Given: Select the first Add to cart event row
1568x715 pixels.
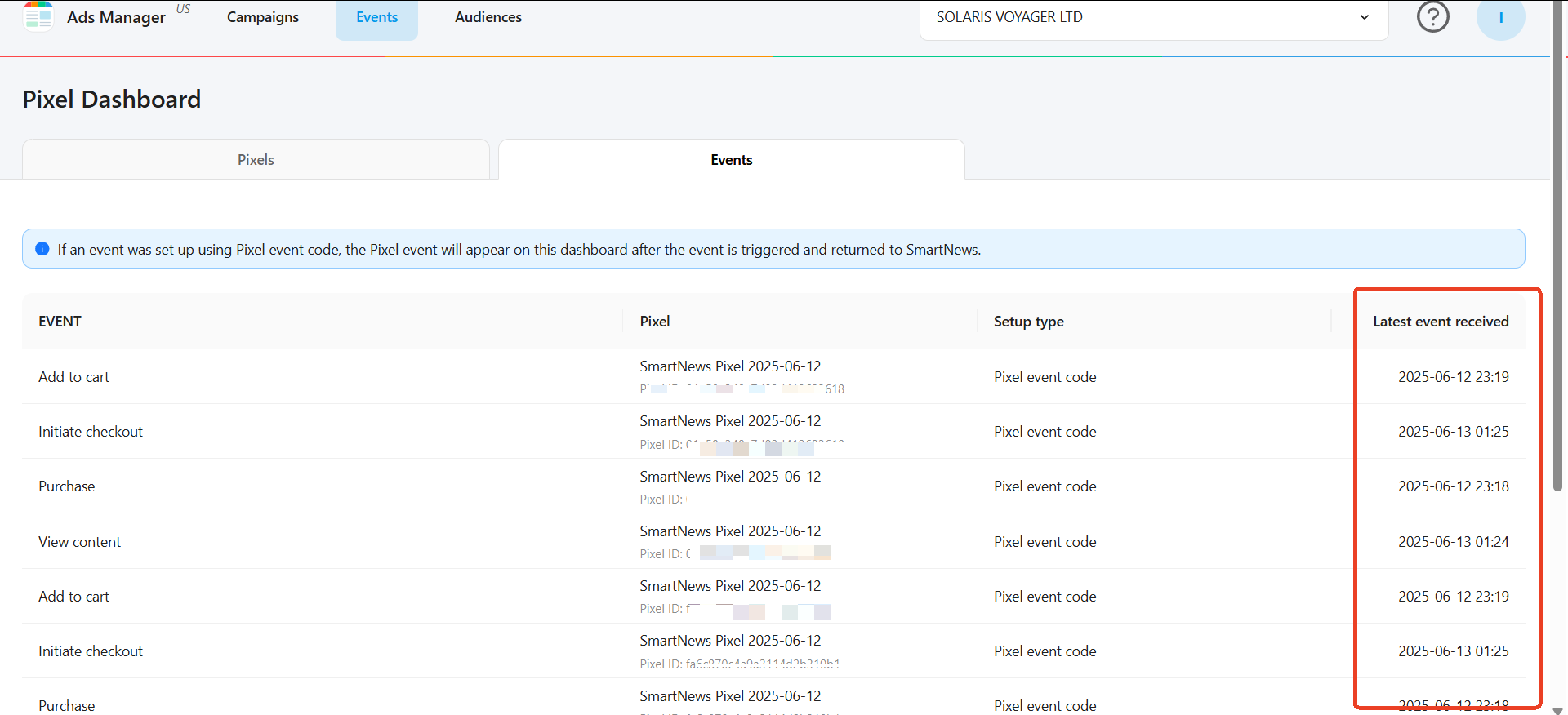Looking at the screenshot, I should tap(773, 376).
